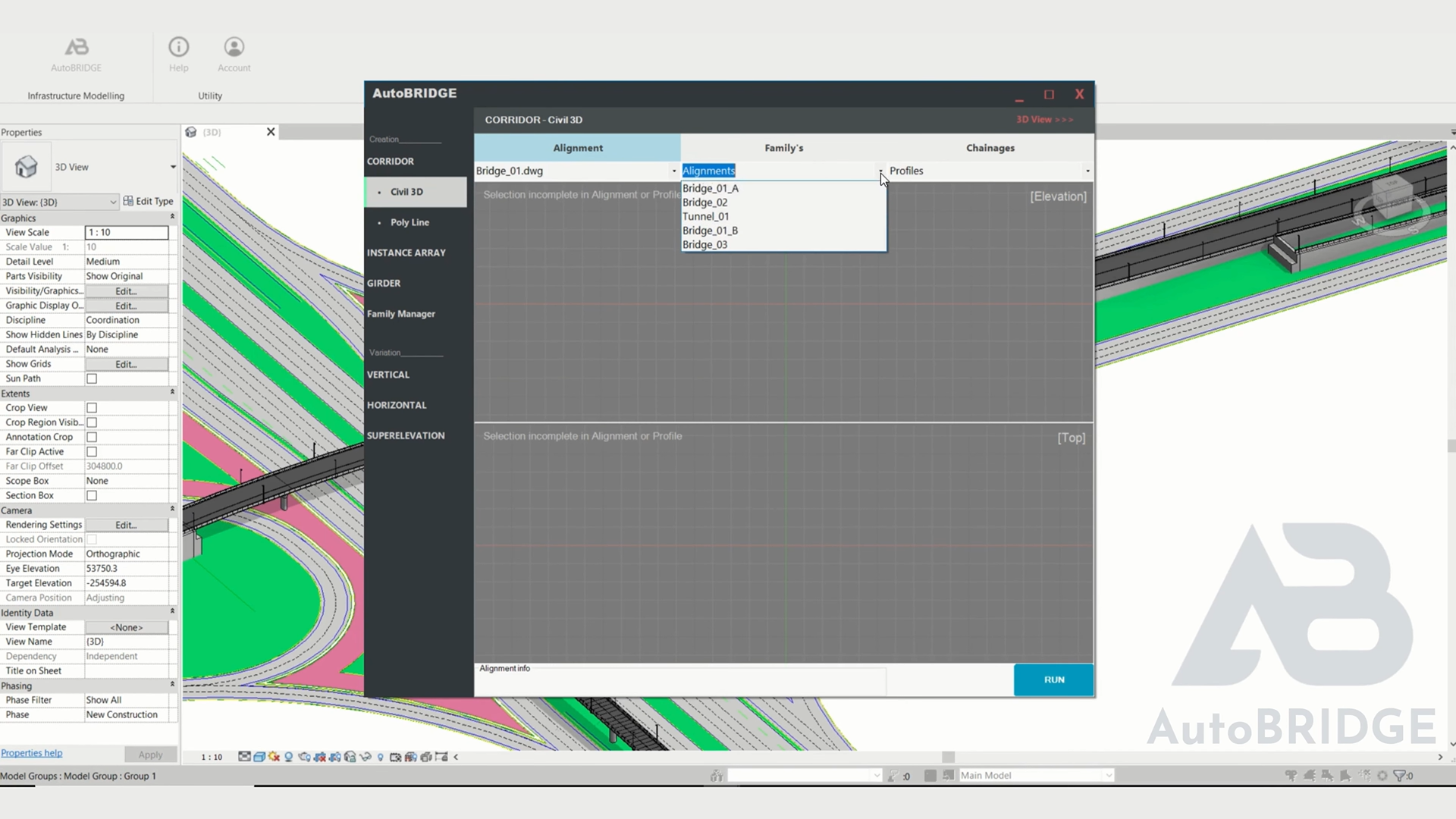1456x819 pixels.
Task: Click the Utility menu item
Action: [x=209, y=95]
